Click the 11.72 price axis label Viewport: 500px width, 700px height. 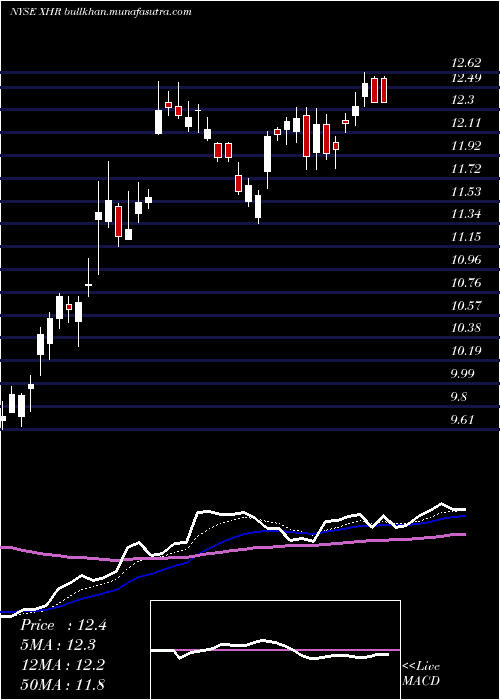(466, 169)
